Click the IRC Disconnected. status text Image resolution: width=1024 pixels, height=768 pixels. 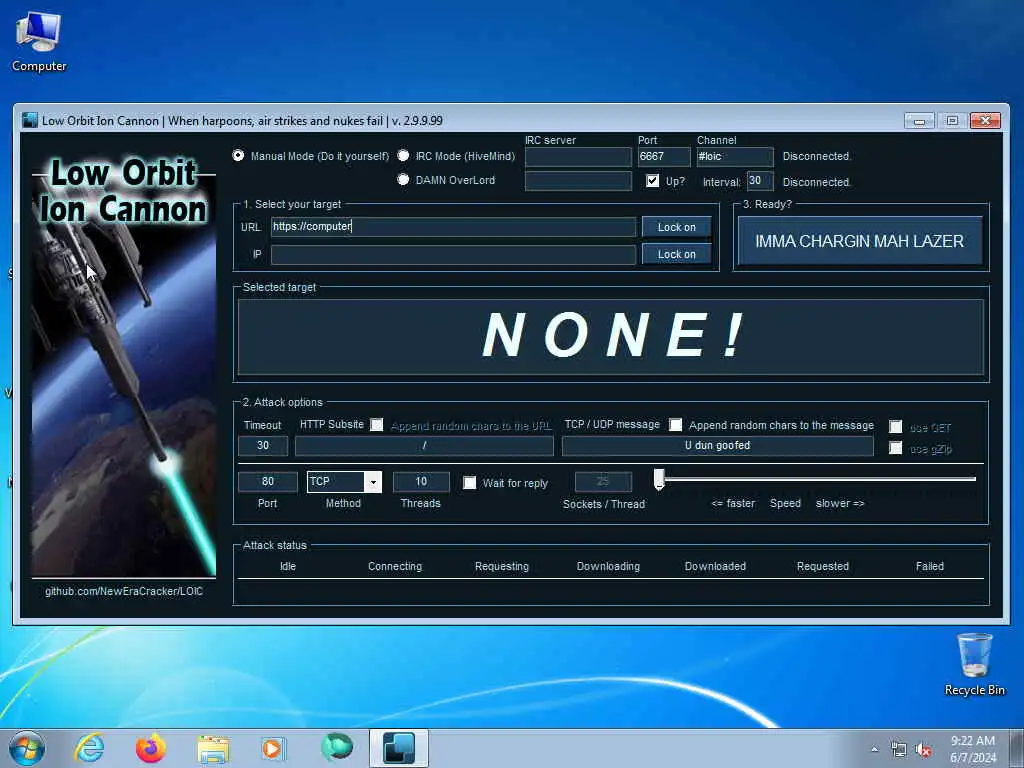tap(817, 157)
